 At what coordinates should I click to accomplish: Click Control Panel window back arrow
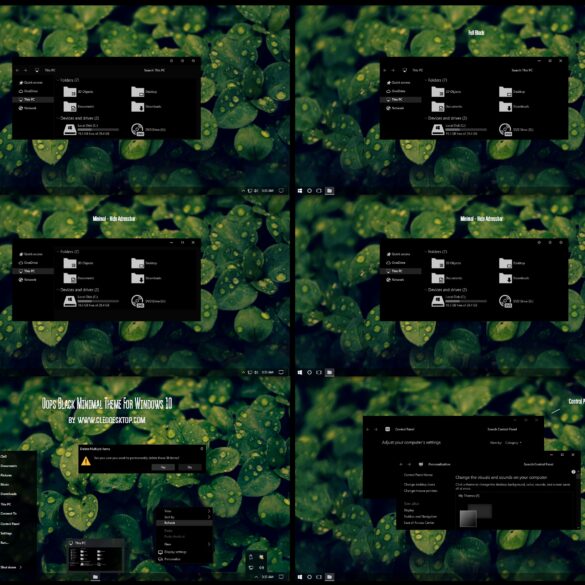pos(367,429)
